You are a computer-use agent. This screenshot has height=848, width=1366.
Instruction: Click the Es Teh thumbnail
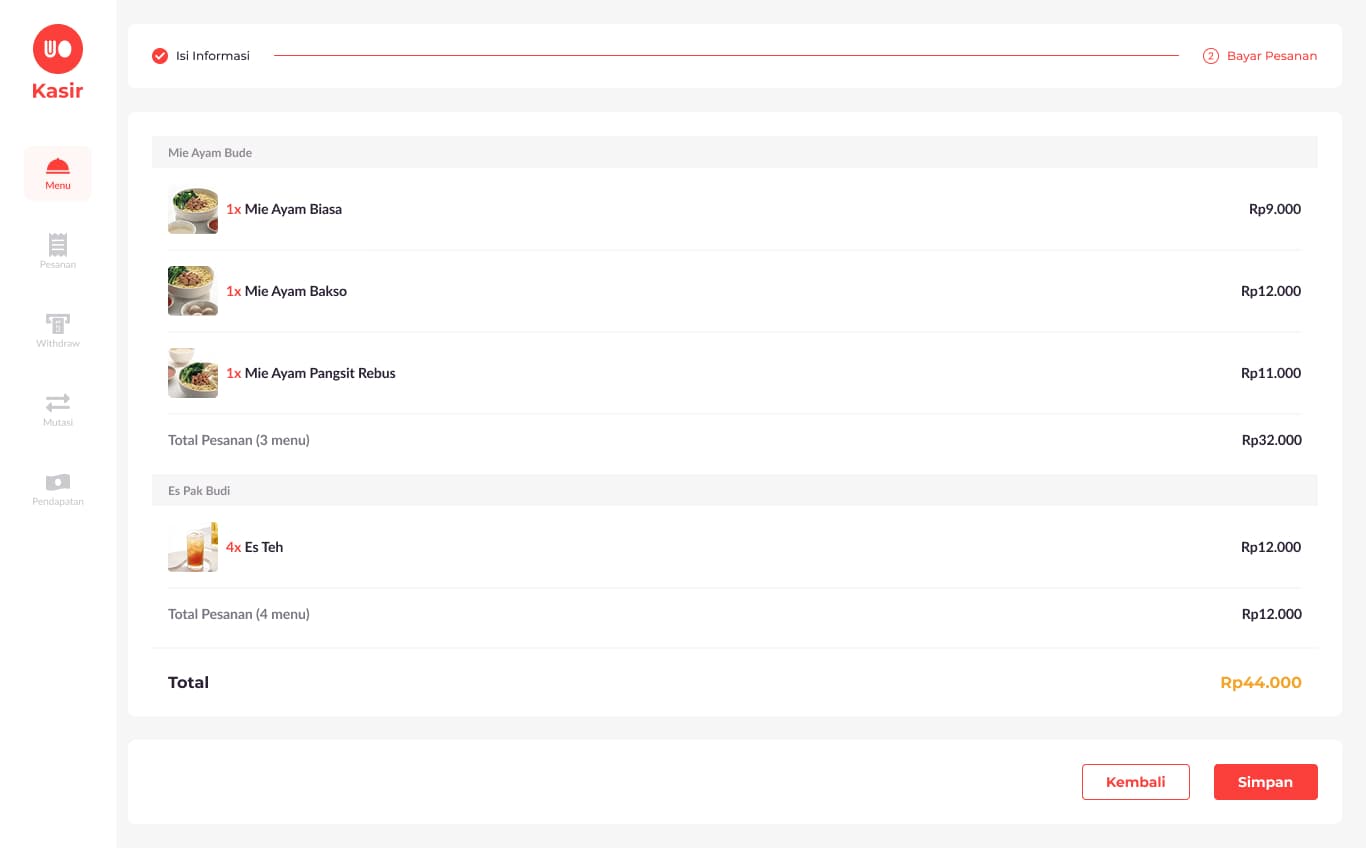(193, 547)
